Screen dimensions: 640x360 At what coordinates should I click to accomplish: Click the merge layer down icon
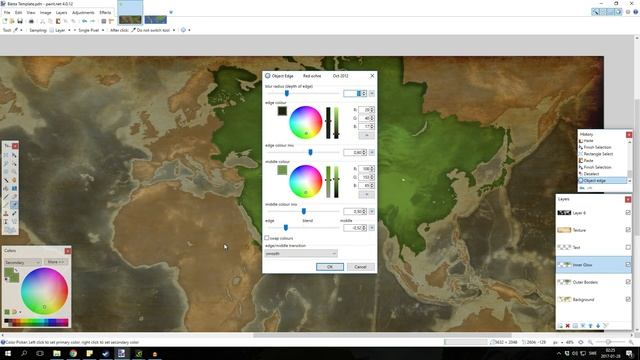coord(583,325)
